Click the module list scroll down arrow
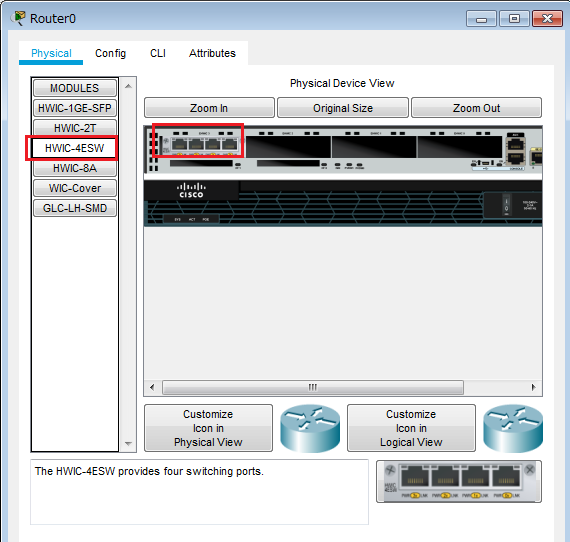570x542 pixels. tap(128, 443)
